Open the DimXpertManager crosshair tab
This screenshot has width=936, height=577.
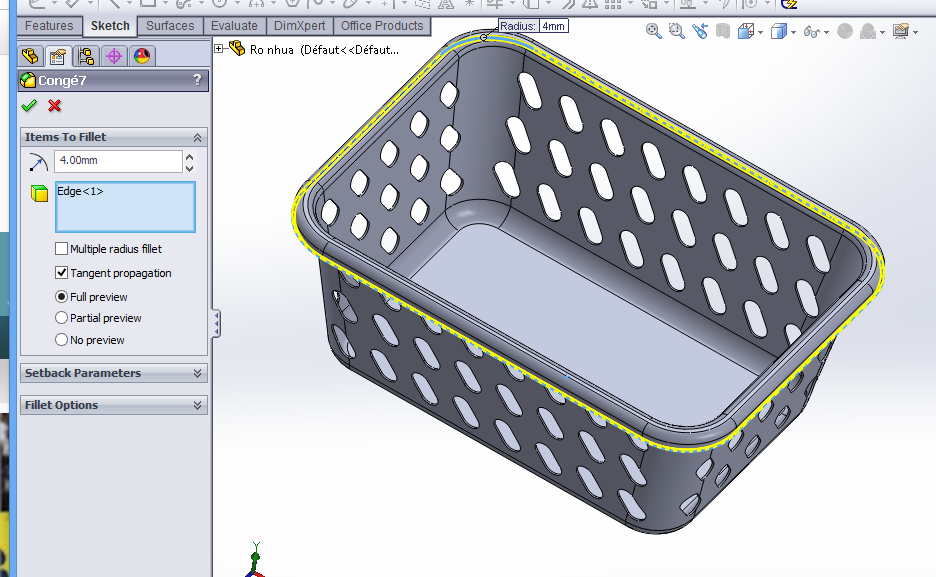[114, 56]
